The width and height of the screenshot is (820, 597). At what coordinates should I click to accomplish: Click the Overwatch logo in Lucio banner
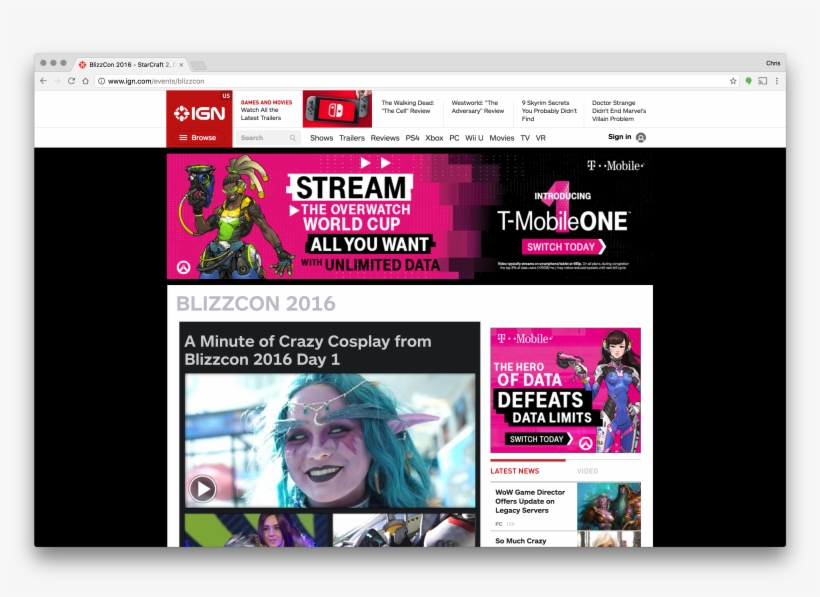pyautogui.click(x=183, y=268)
